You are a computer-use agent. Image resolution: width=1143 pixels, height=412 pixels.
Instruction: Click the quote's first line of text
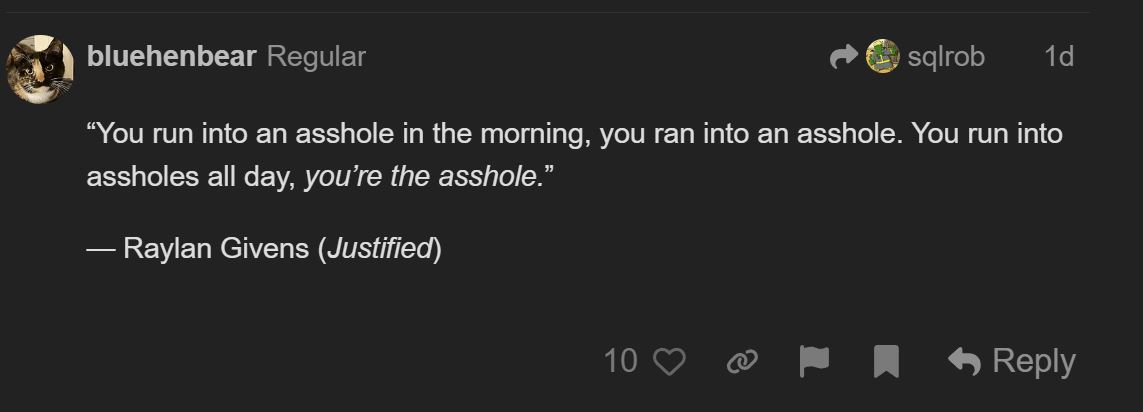(x=574, y=134)
